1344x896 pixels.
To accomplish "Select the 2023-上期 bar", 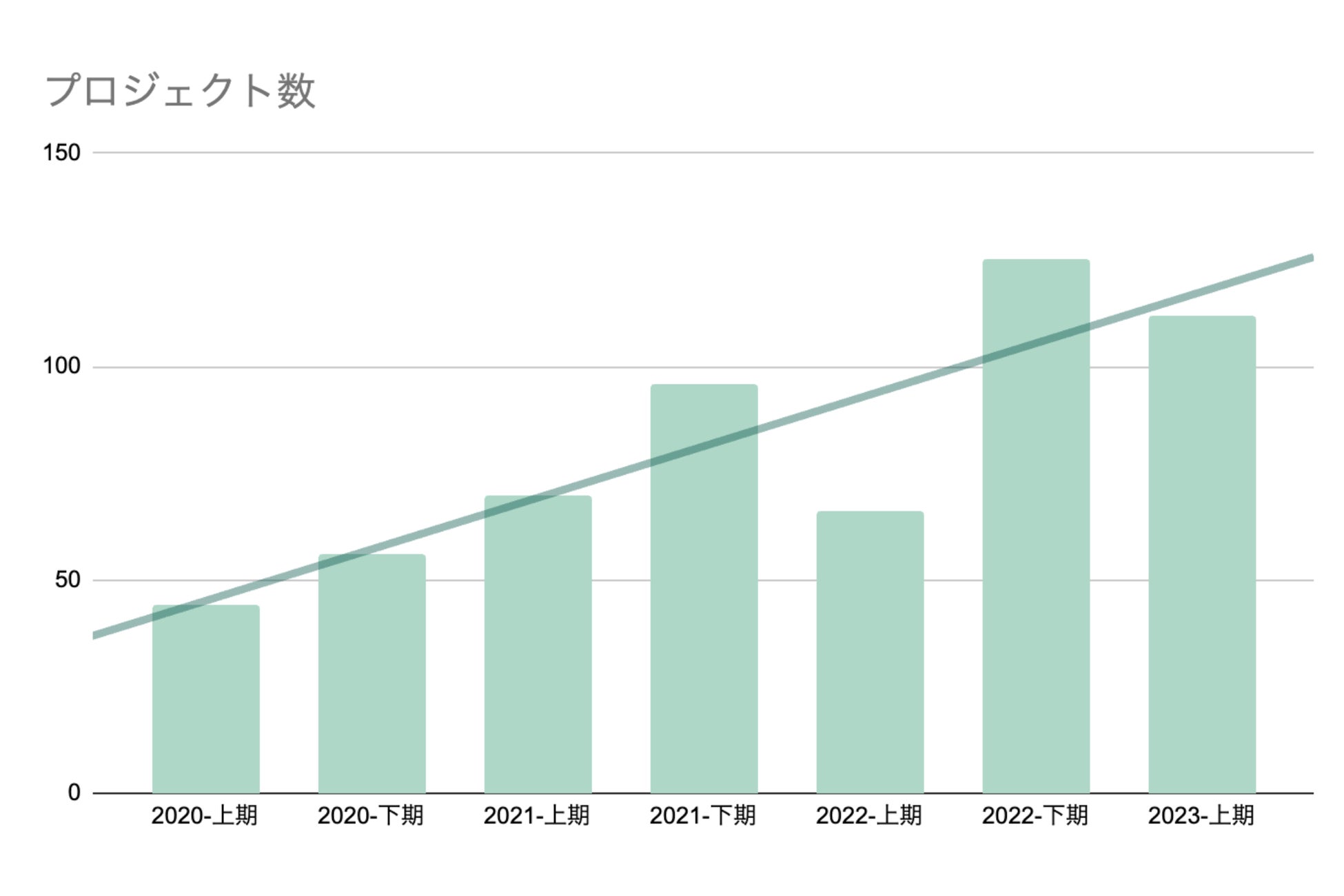I will pyautogui.click(x=1202, y=555).
